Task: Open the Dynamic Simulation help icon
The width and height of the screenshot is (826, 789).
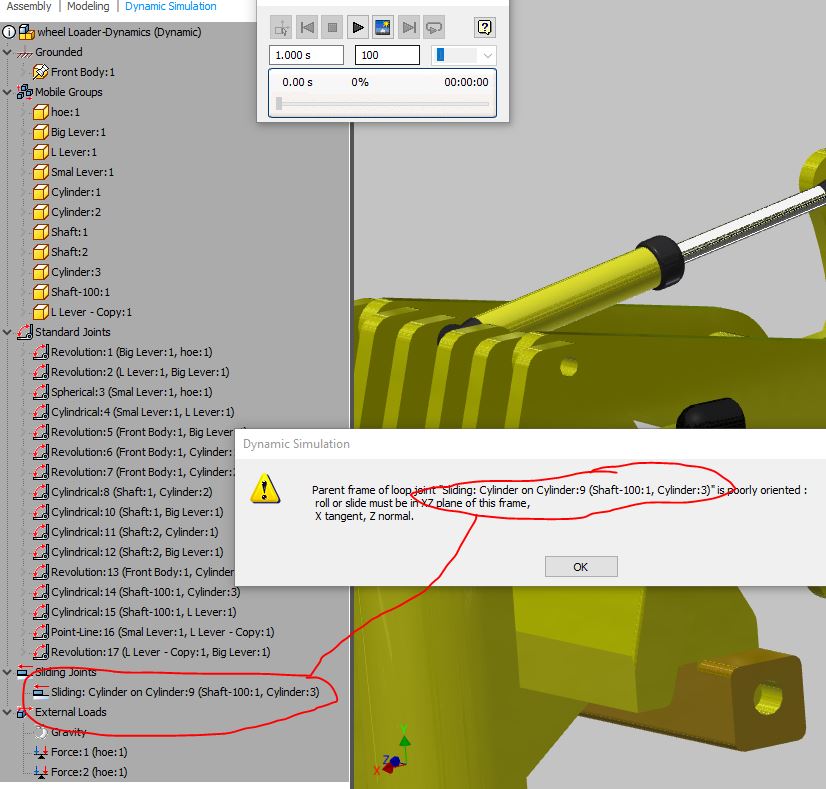Action: tap(483, 27)
